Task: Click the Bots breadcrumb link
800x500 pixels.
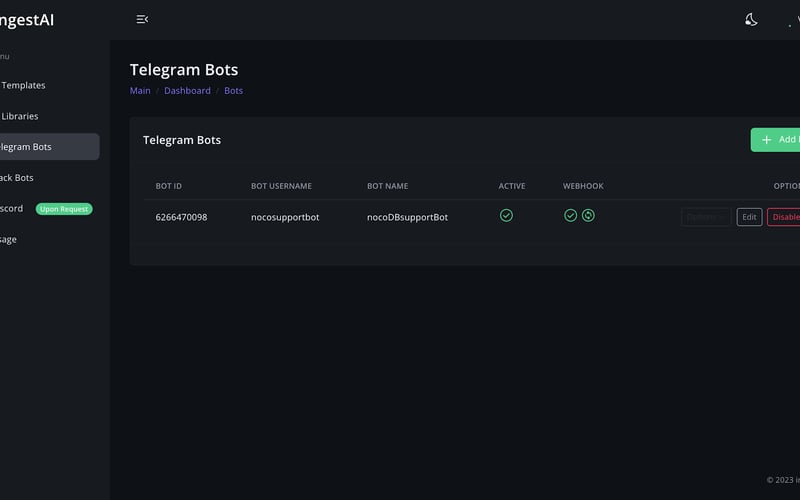Action: click(x=234, y=90)
